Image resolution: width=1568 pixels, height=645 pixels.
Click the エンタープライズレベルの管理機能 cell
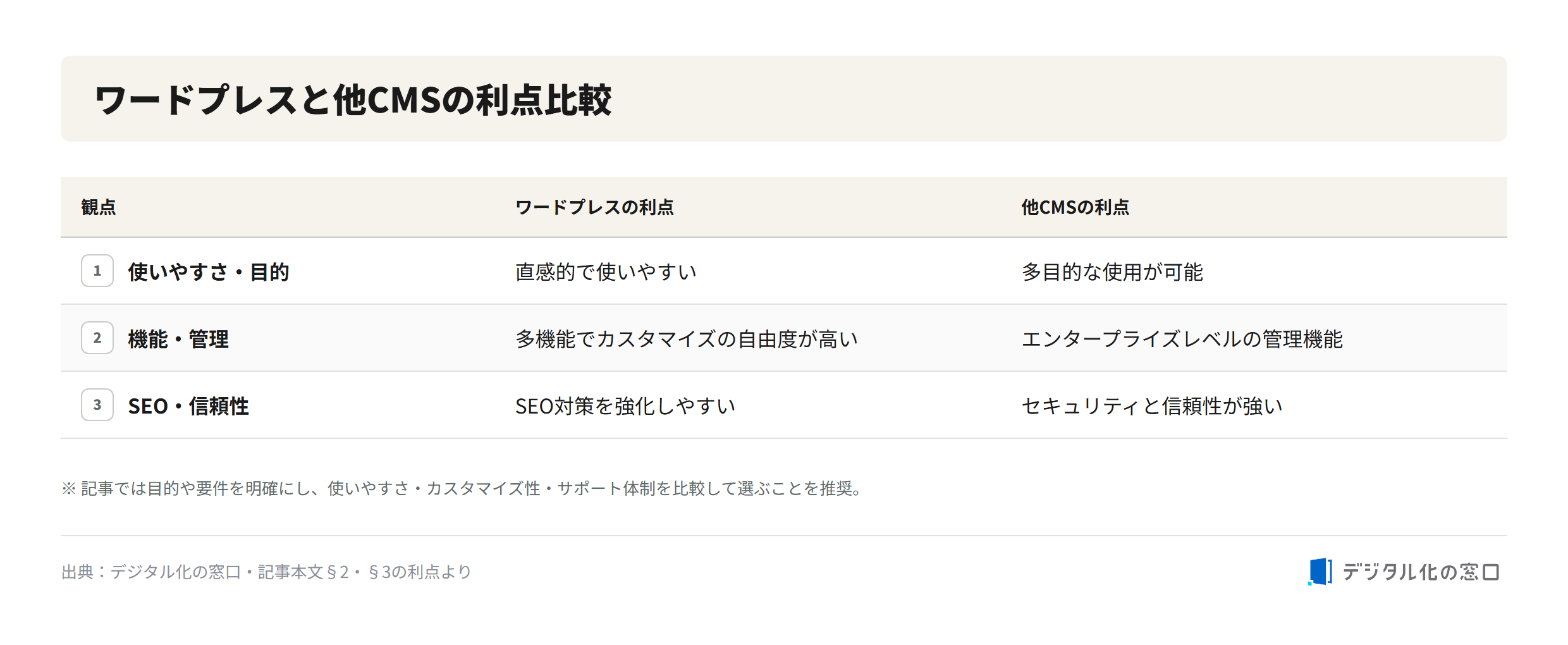coord(1182,339)
